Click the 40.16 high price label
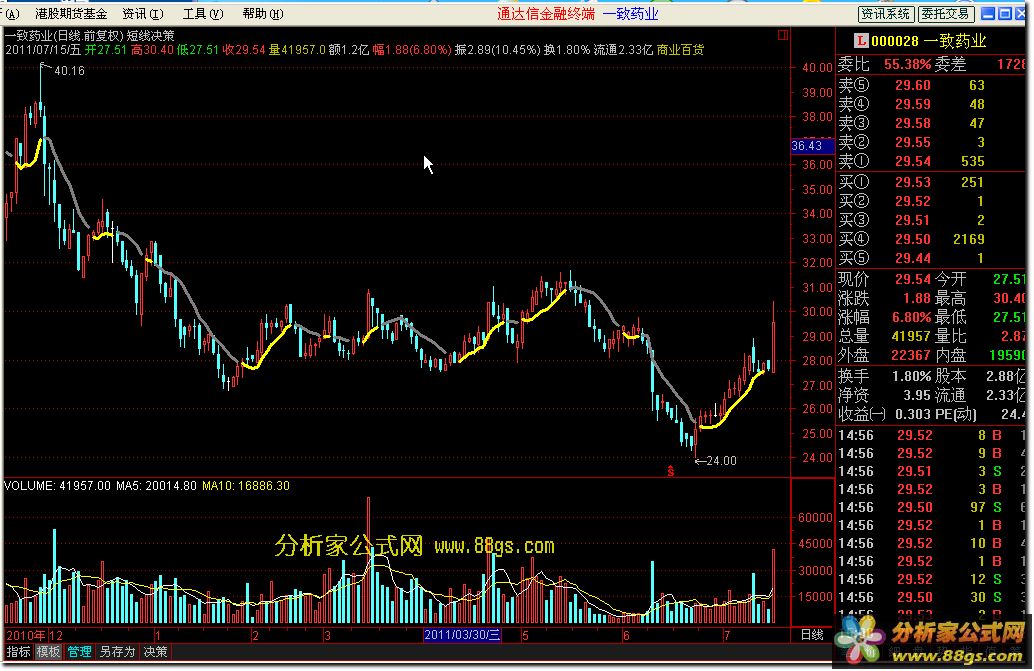 click(69, 71)
